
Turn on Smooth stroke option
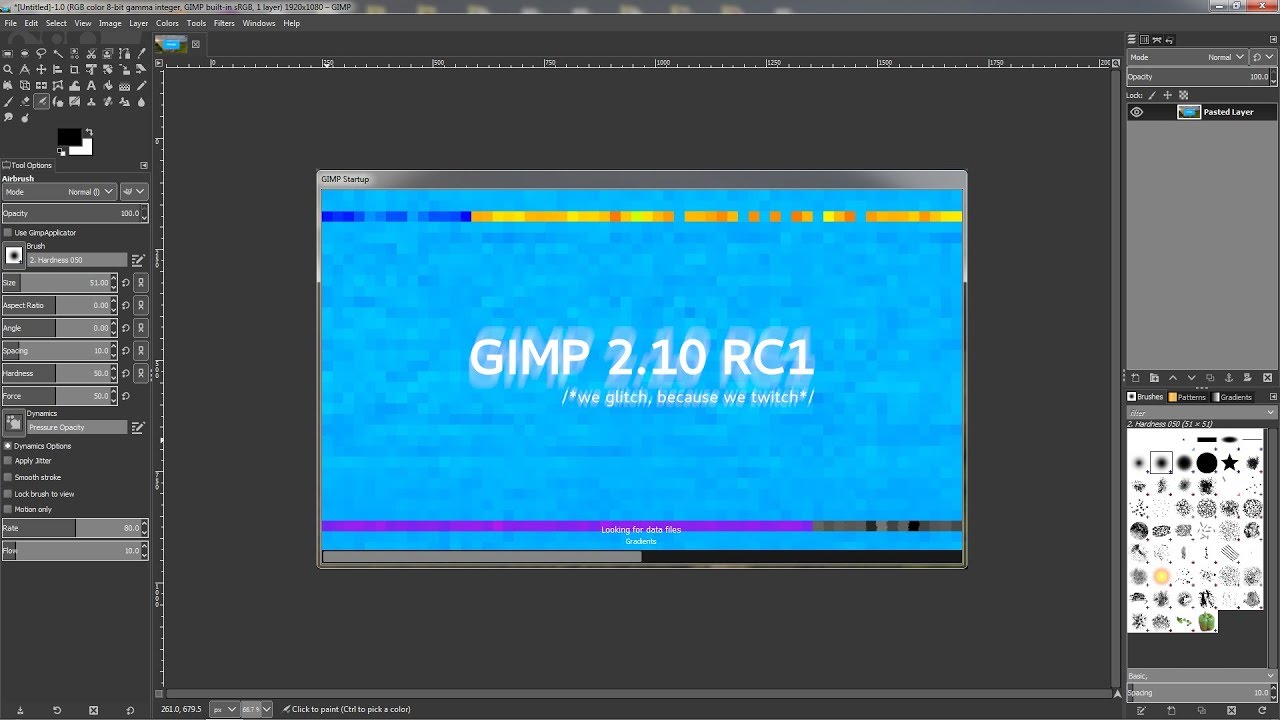coord(8,478)
